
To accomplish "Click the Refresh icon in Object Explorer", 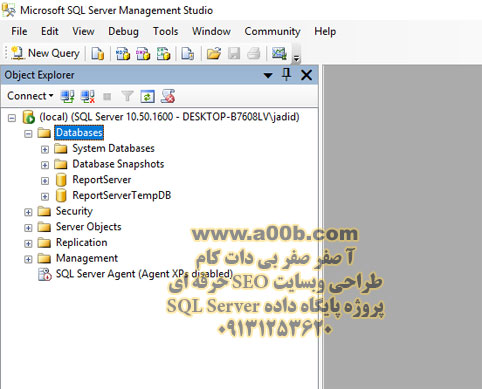I will click(147, 96).
